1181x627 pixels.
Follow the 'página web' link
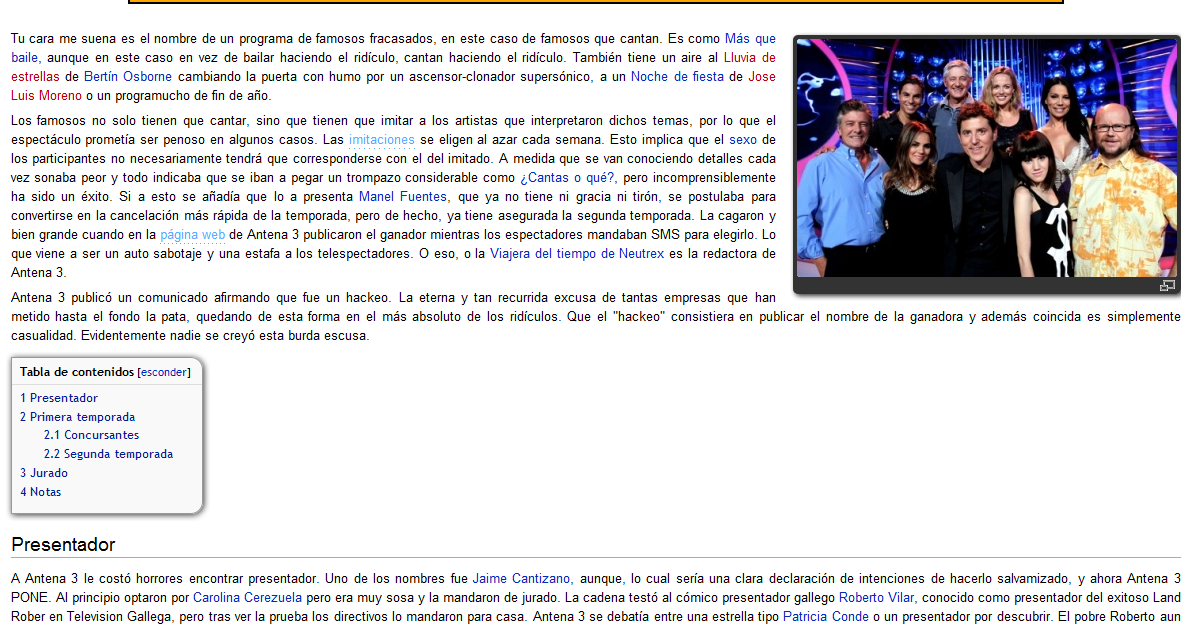tap(192, 235)
